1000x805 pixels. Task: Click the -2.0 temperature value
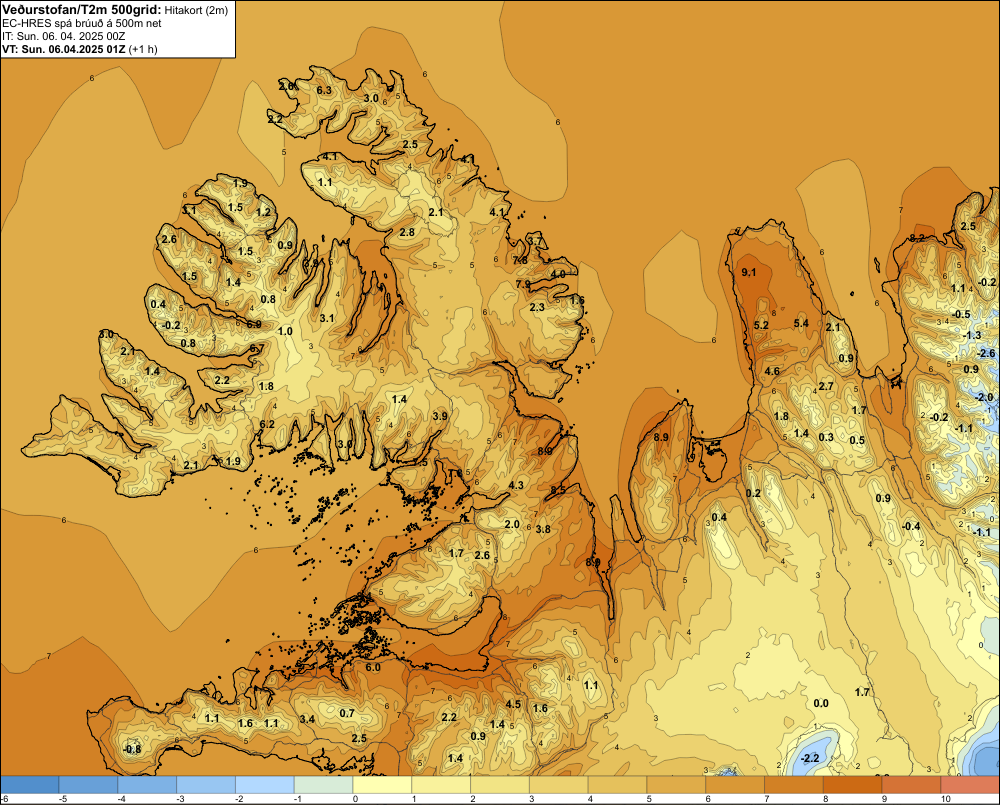click(984, 397)
